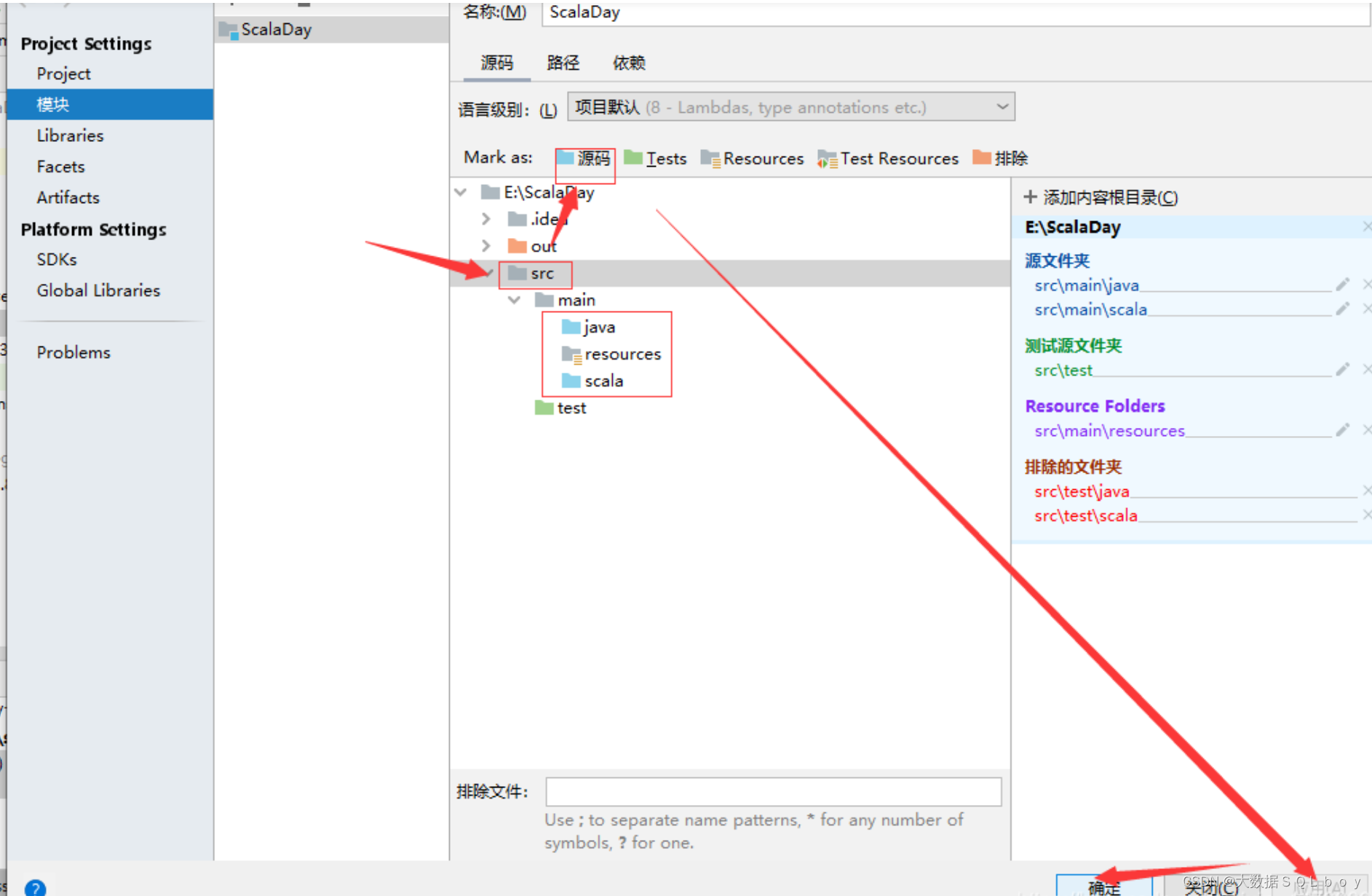Click src\test\scala excluded entry

pyautogui.click(x=1085, y=515)
